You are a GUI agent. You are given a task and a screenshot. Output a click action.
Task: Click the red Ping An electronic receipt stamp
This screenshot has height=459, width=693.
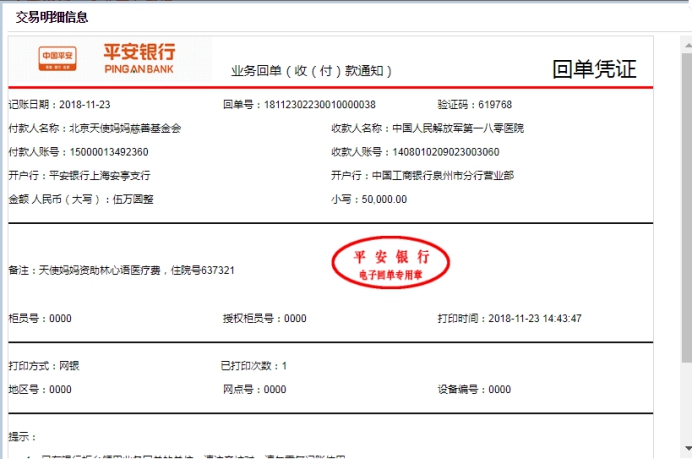point(391,263)
